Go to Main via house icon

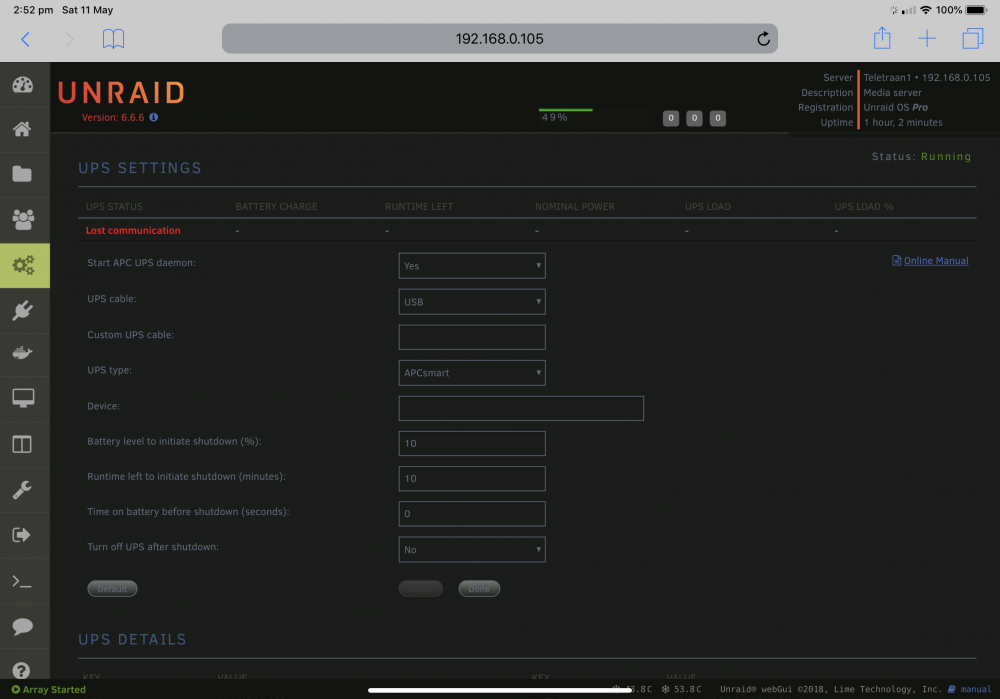coord(22,129)
